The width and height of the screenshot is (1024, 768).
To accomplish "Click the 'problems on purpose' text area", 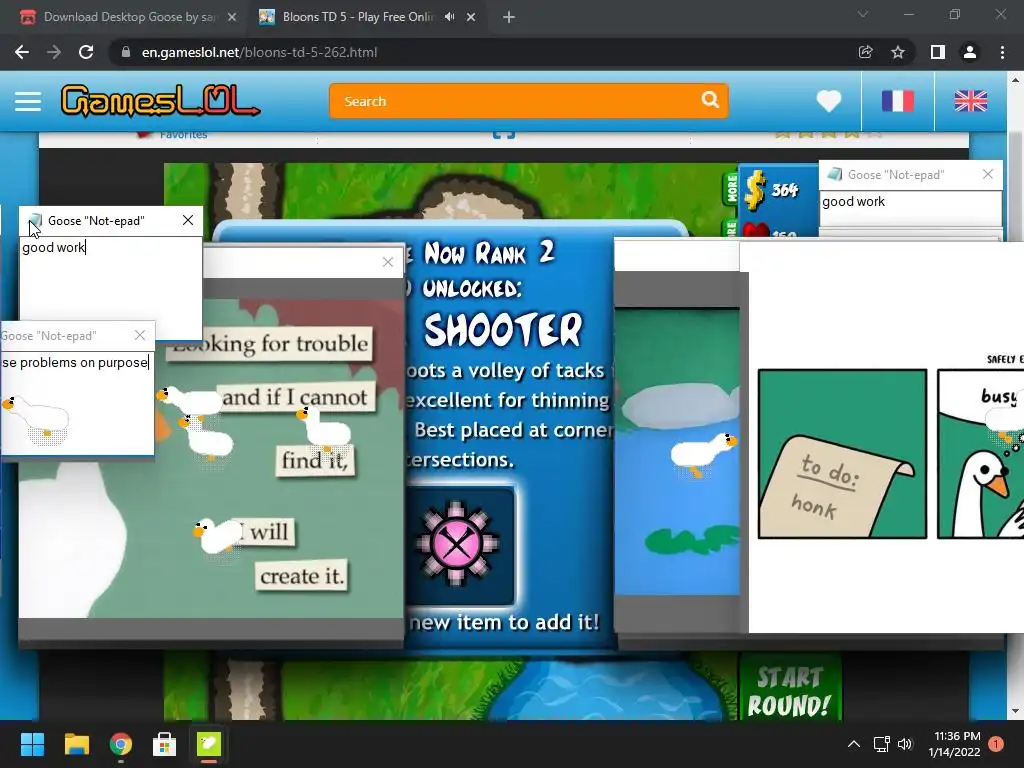I will pos(78,402).
